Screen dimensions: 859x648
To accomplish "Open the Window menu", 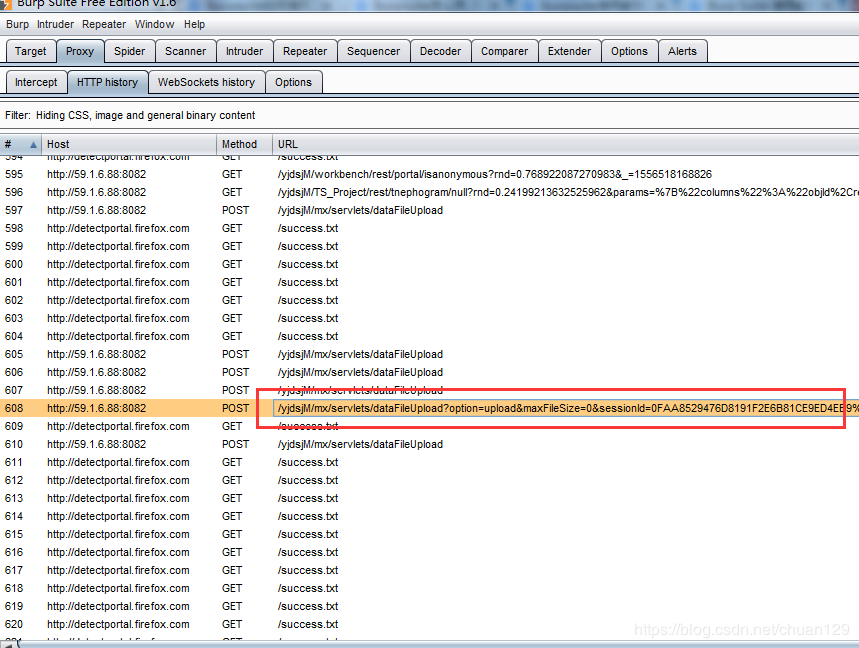I will (154, 24).
